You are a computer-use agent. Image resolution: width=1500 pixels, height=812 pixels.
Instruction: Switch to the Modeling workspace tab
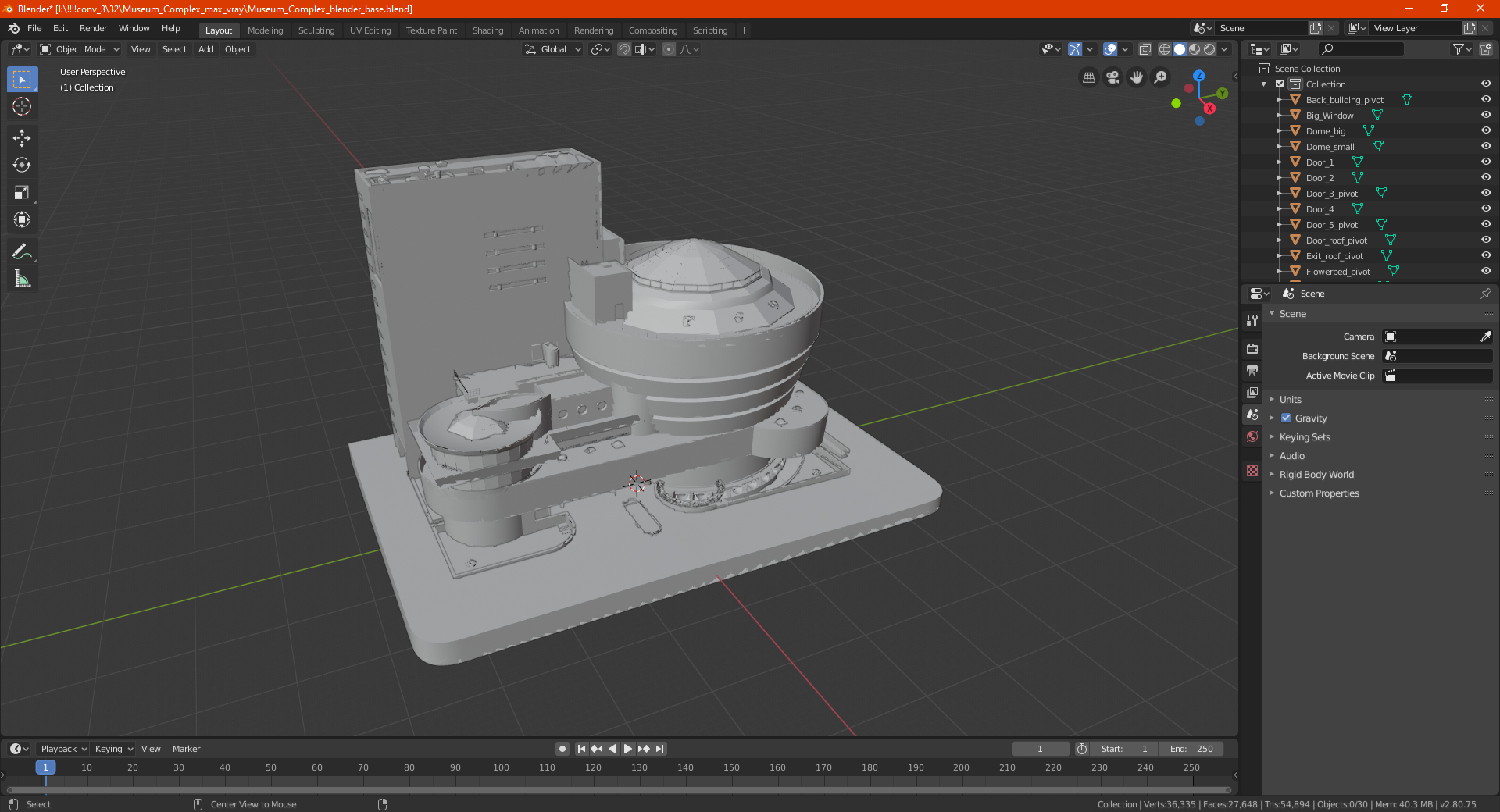click(x=265, y=30)
